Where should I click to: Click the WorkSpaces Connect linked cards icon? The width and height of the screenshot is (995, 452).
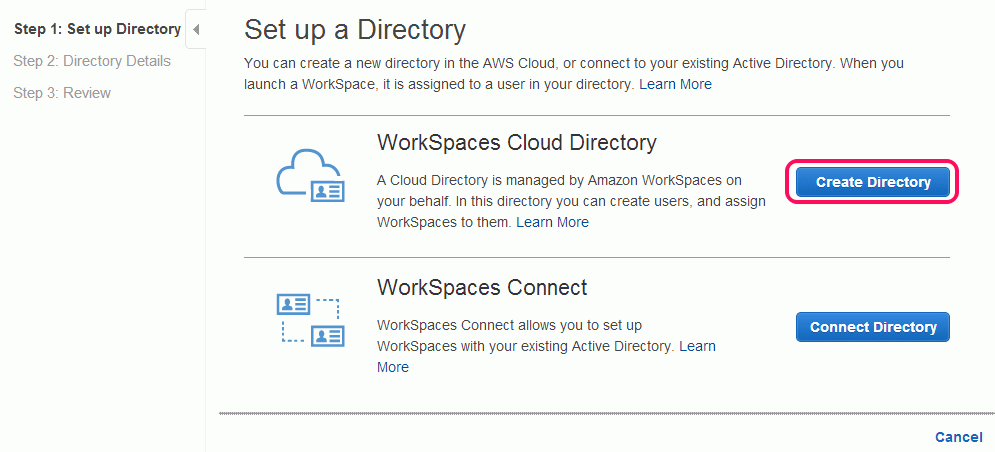[310, 321]
